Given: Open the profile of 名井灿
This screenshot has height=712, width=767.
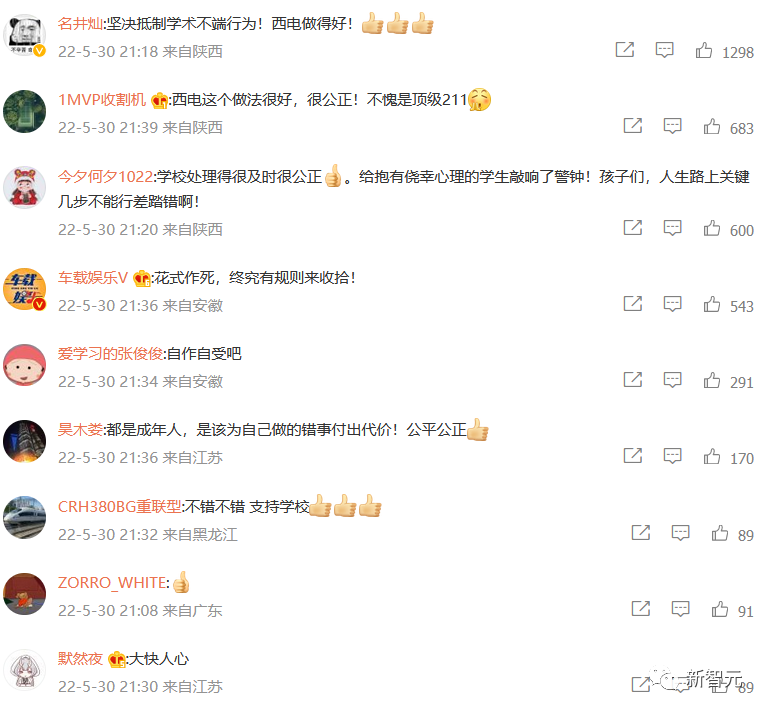Looking at the screenshot, I should [x=80, y=23].
